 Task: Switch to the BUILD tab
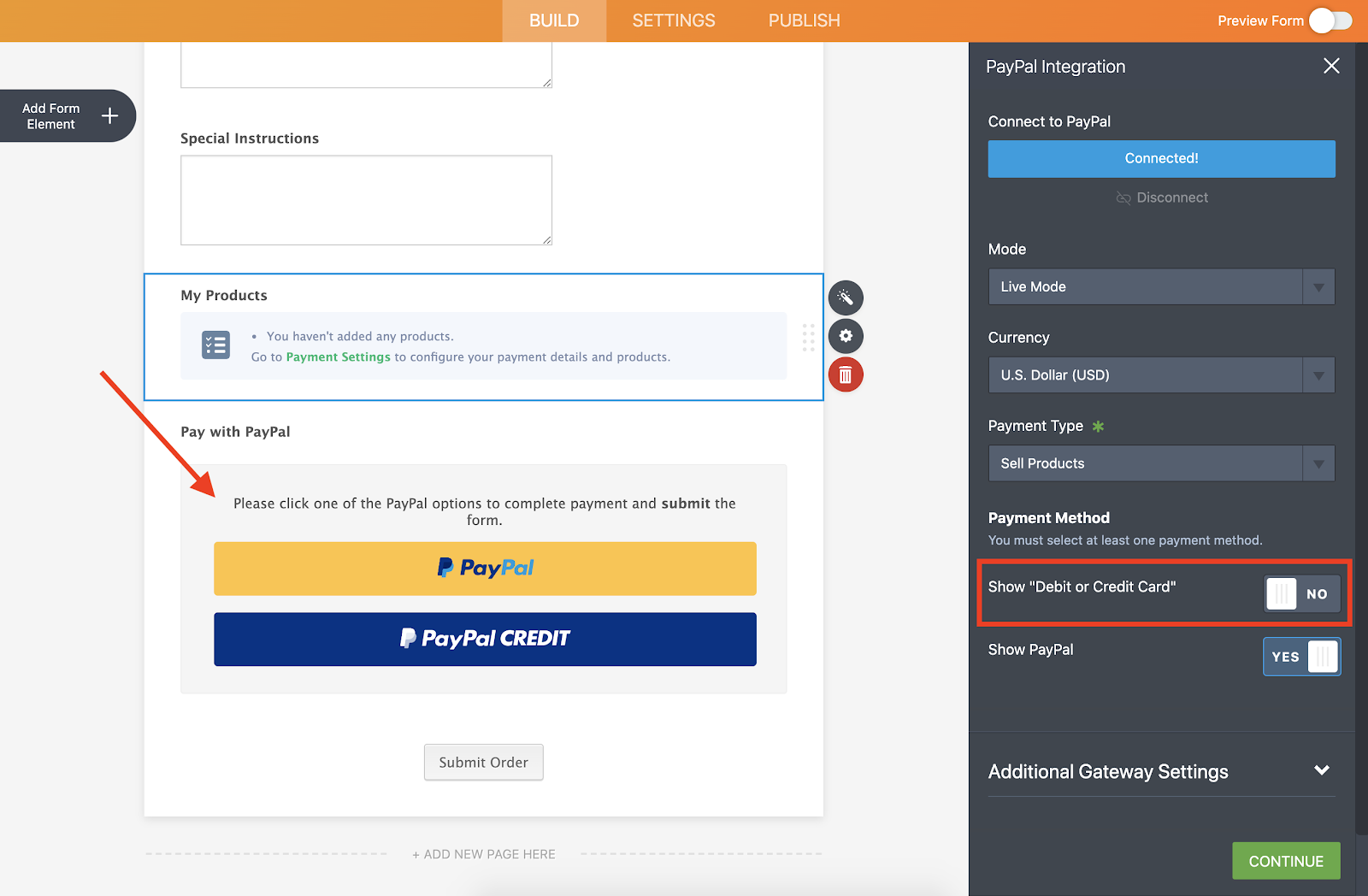[x=554, y=21]
